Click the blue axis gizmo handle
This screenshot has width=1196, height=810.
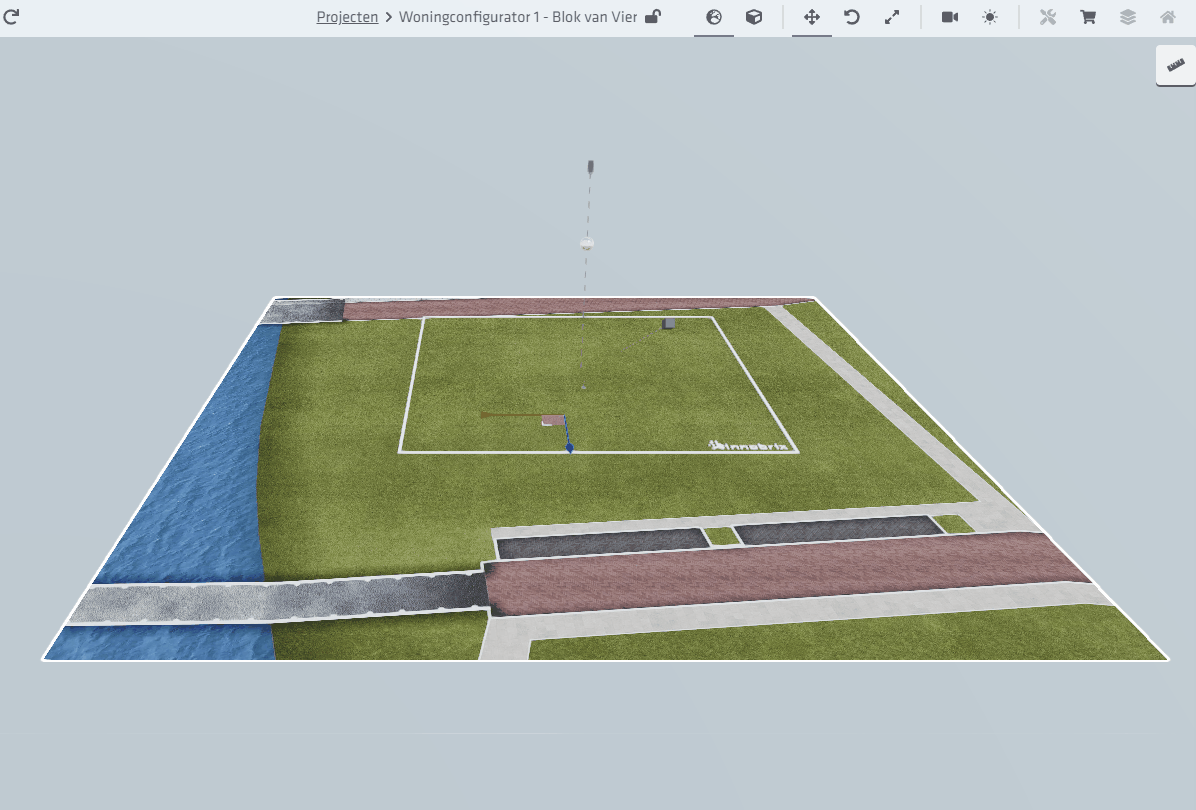[x=569, y=449]
